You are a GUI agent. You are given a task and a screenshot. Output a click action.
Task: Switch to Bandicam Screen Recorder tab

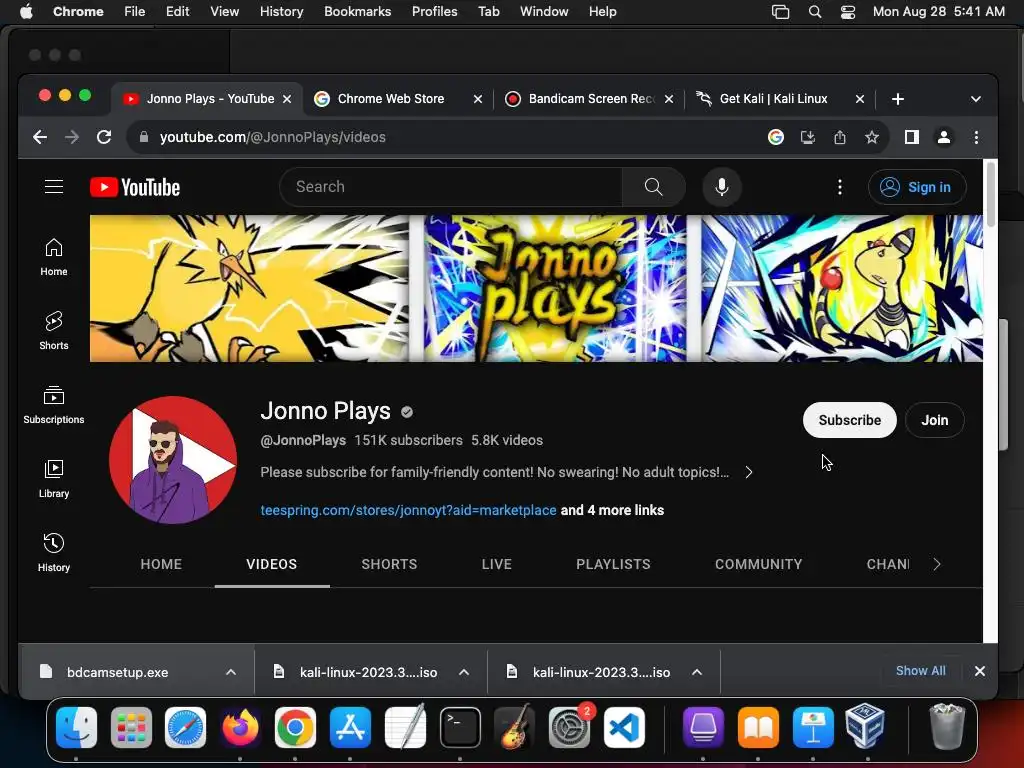click(591, 99)
